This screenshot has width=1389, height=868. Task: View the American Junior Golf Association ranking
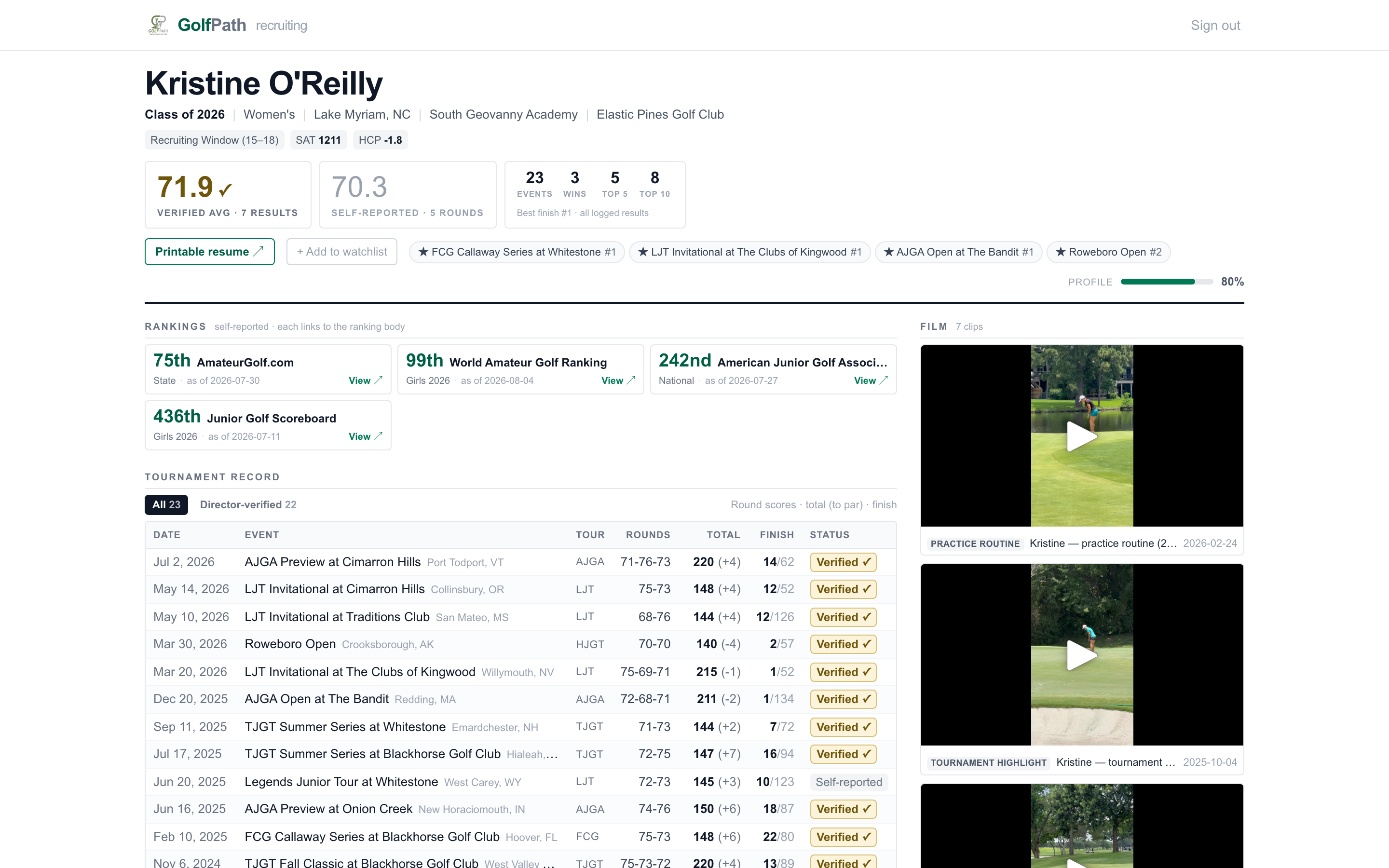click(x=871, y=380)
